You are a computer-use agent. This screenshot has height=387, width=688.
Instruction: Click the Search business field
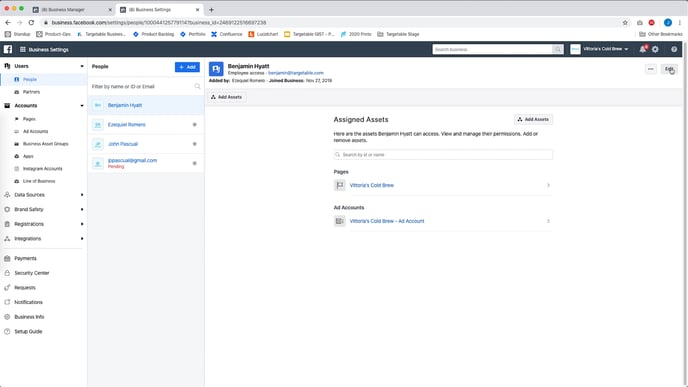(x=492, y=49)
